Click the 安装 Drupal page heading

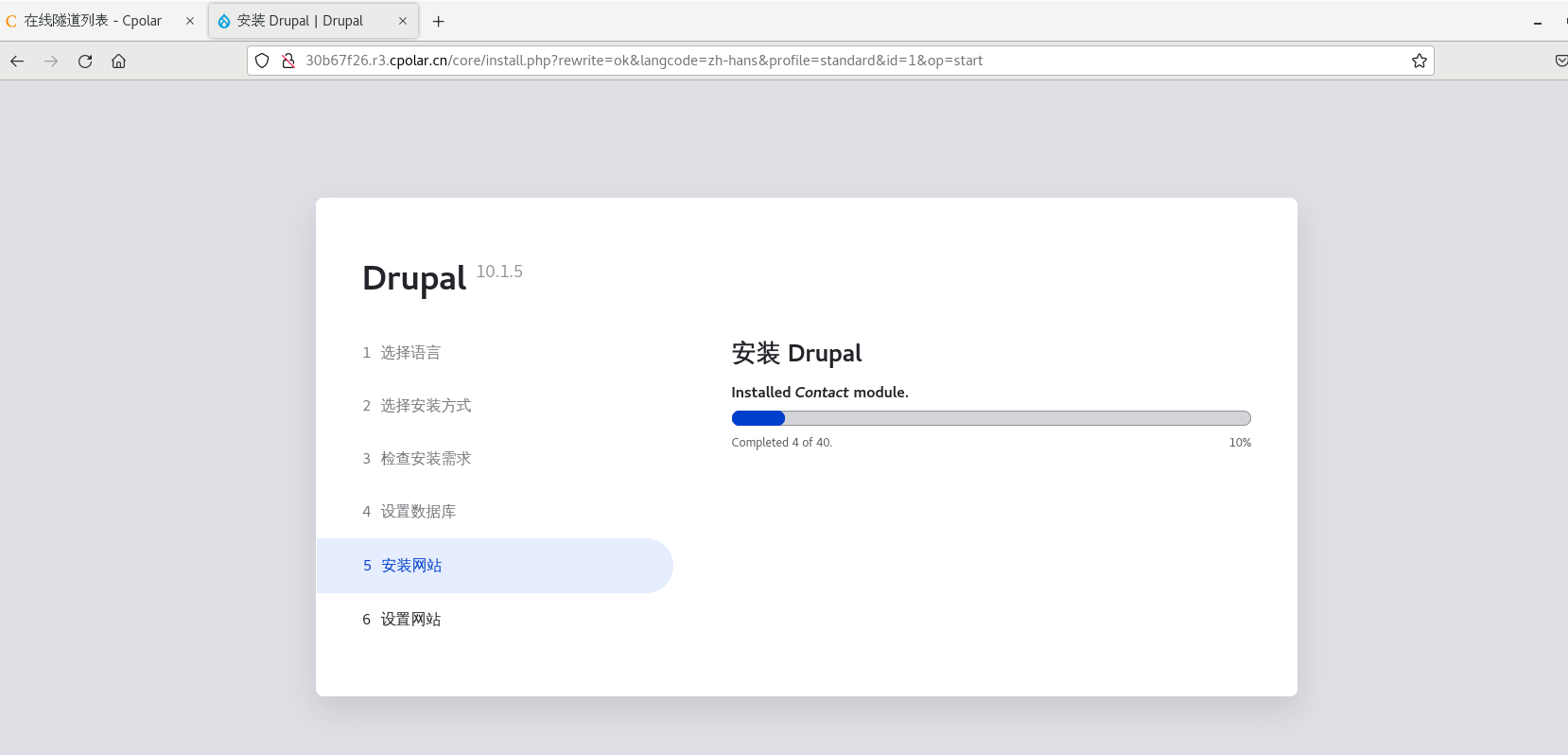point(796,353)
